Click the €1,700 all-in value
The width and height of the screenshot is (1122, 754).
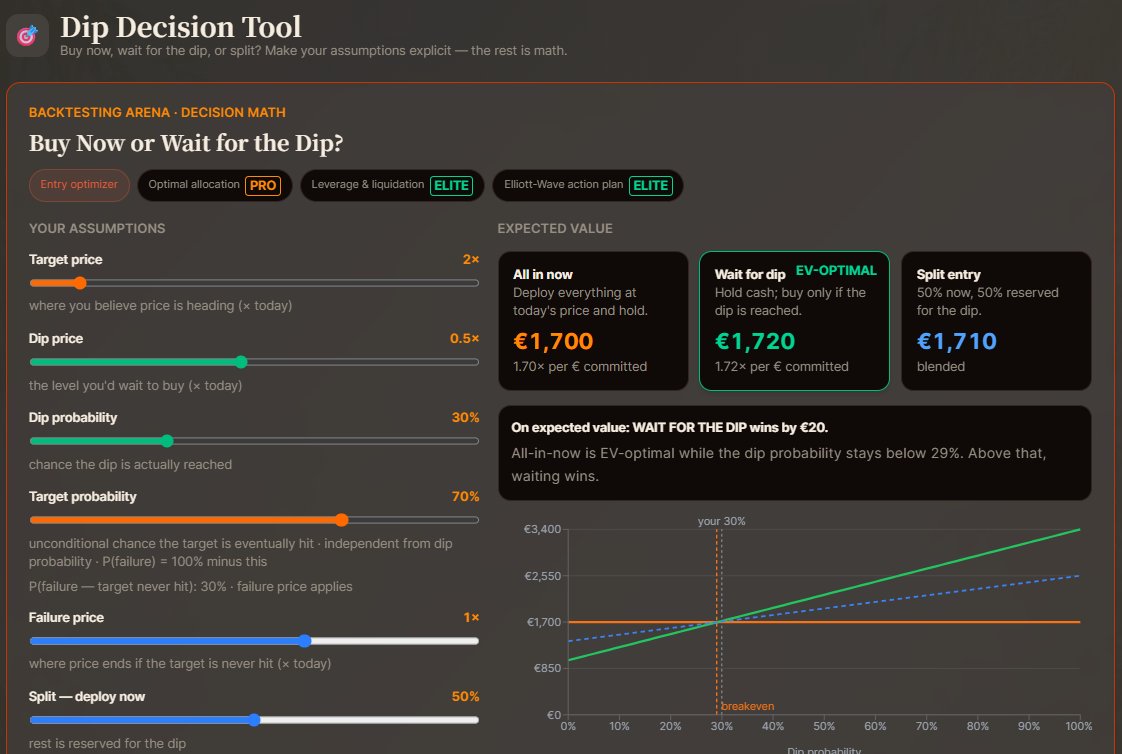click(553, 341)
